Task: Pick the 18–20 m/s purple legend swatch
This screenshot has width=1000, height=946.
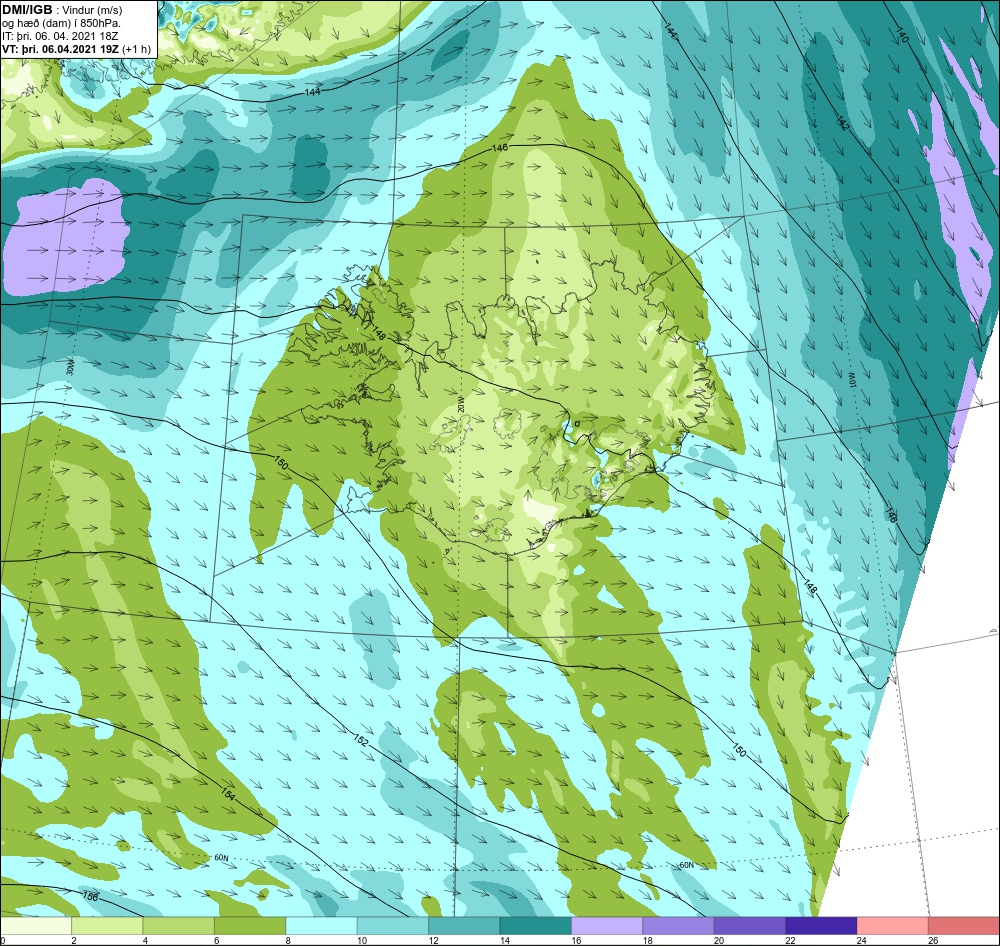Action: point(679,926)
